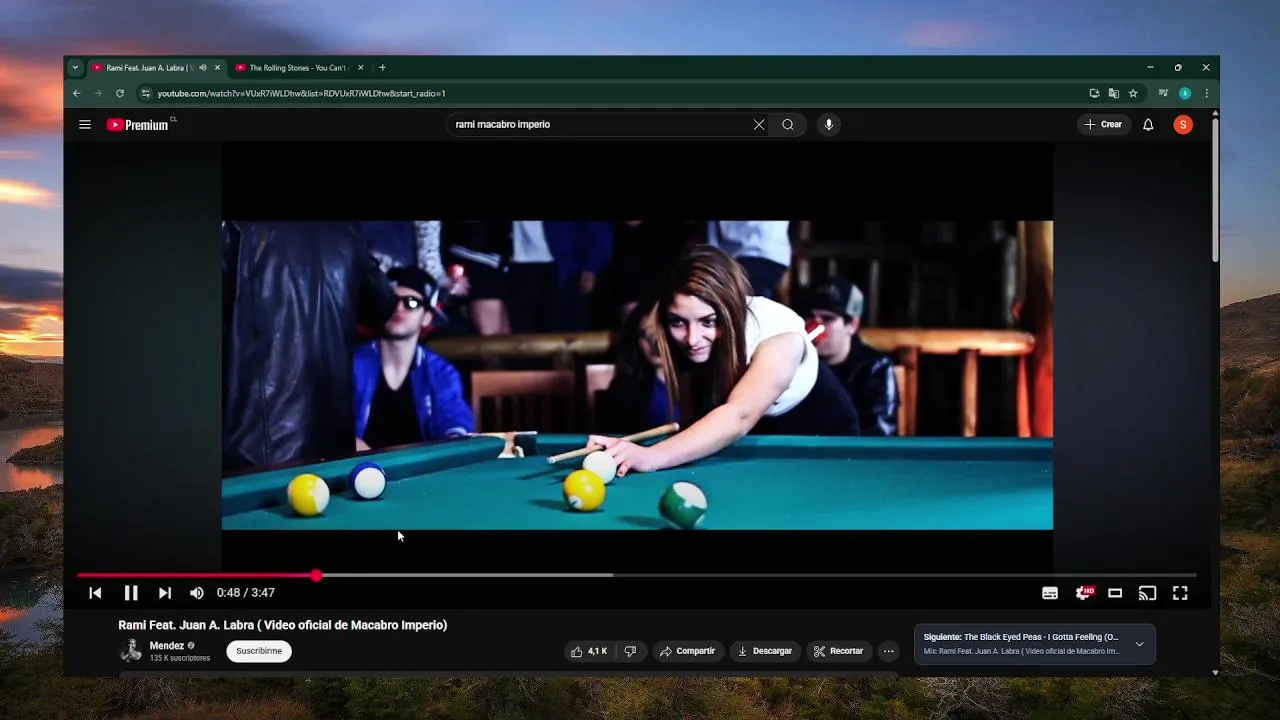Subscribe to Mendez with Suscribirme

tap(259, 651)
